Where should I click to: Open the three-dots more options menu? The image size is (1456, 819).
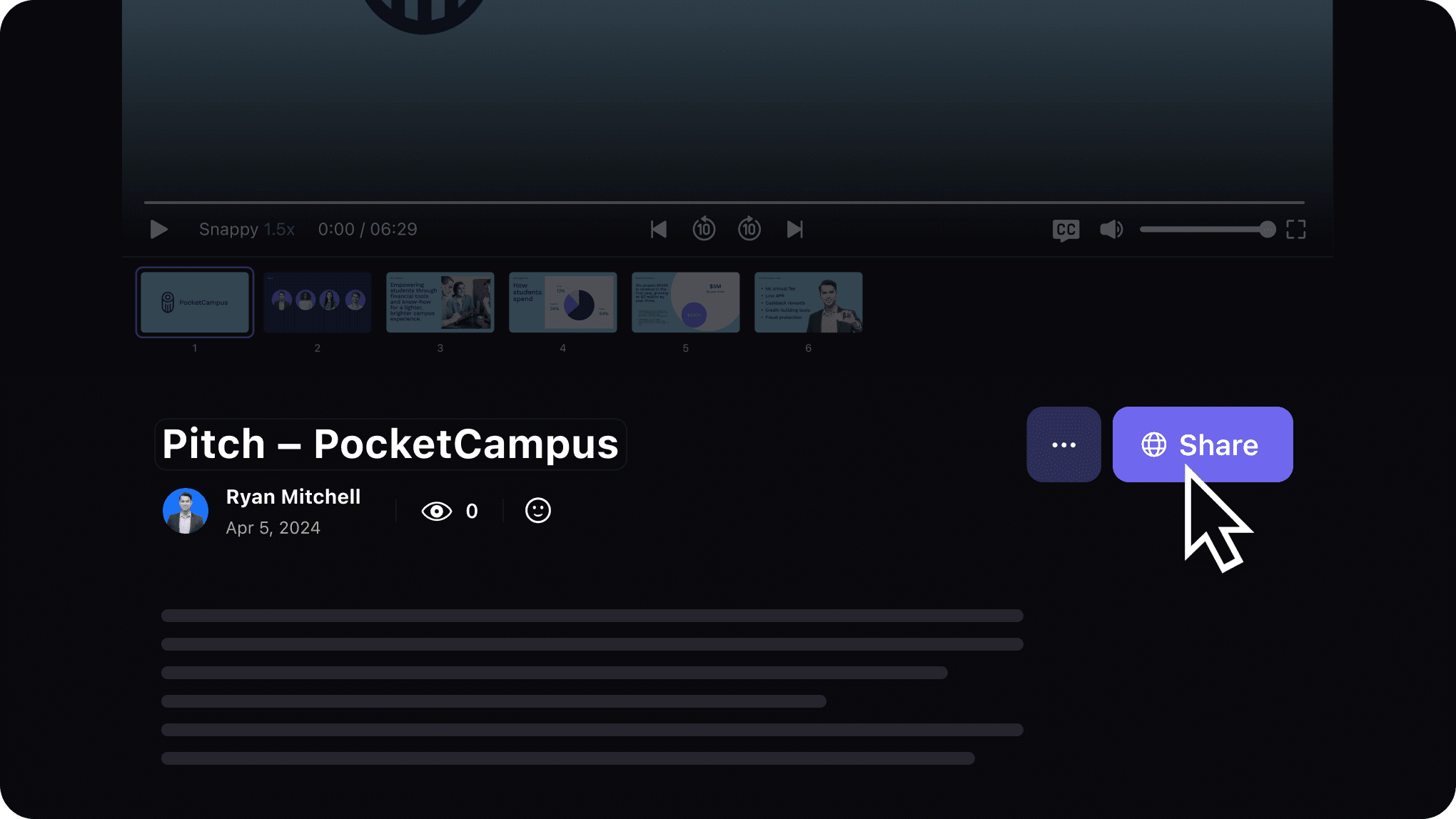(1063, 444)
